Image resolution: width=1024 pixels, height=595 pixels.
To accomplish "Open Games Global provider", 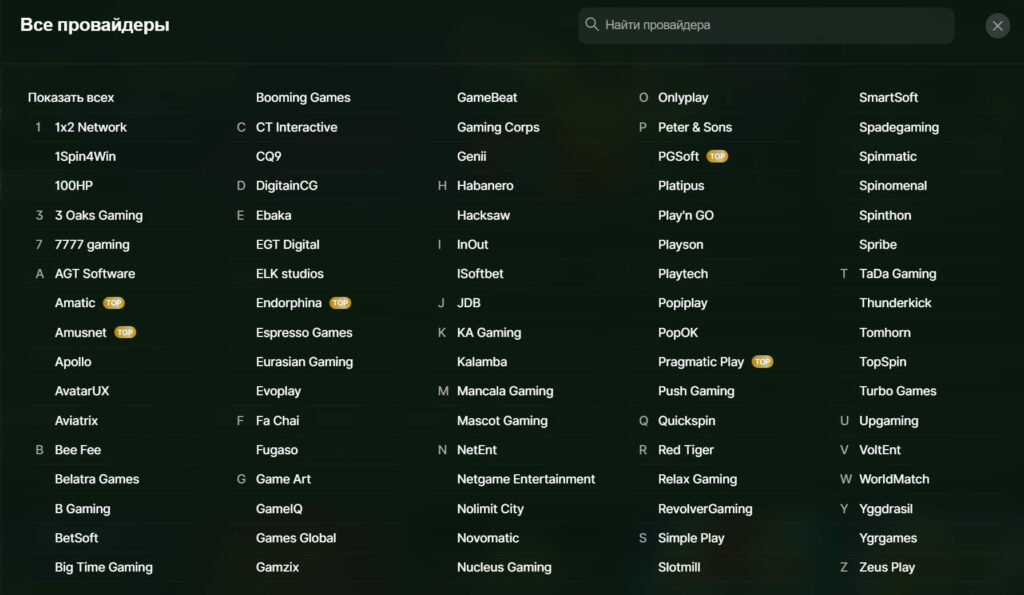I will 296,538.
